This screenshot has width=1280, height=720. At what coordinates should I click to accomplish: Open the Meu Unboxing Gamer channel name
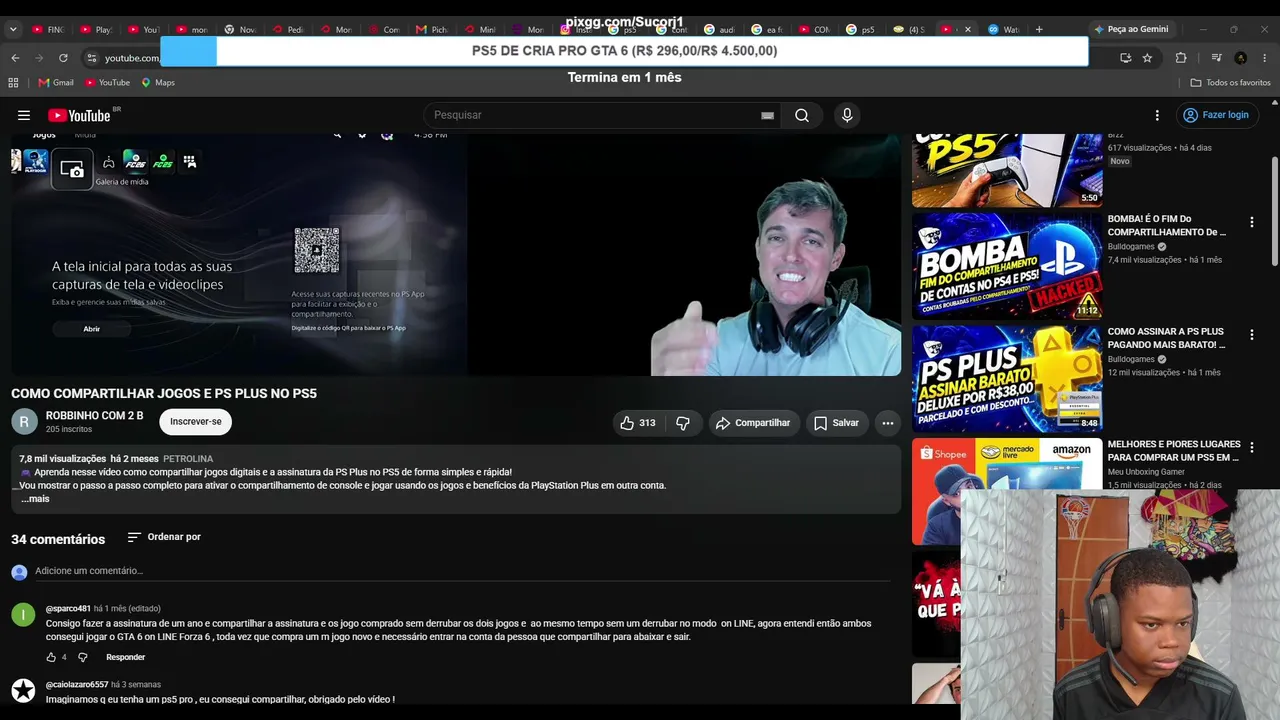1146,472
